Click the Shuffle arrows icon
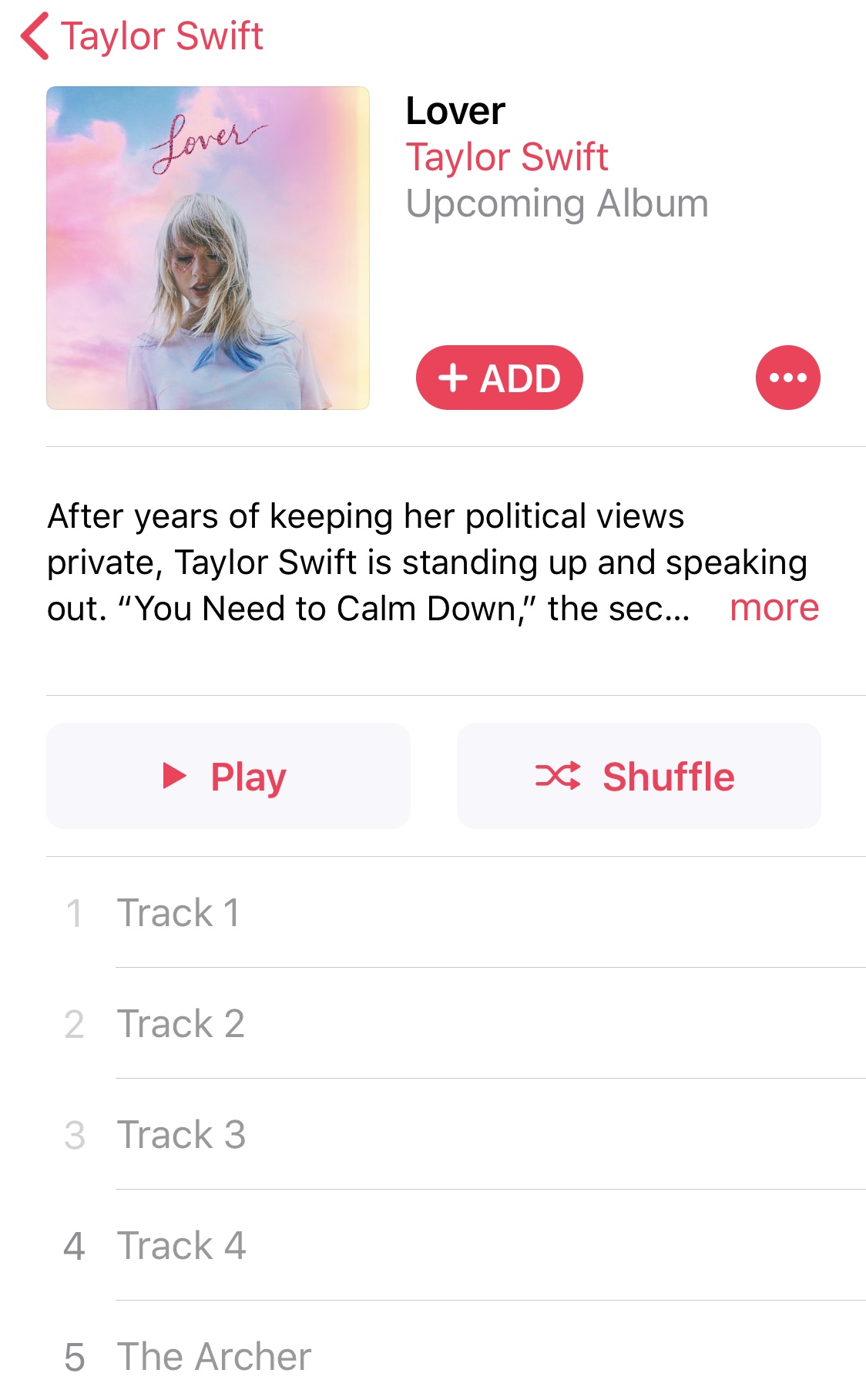Viewport: 866px width, 1400px height. click(558, 776)
